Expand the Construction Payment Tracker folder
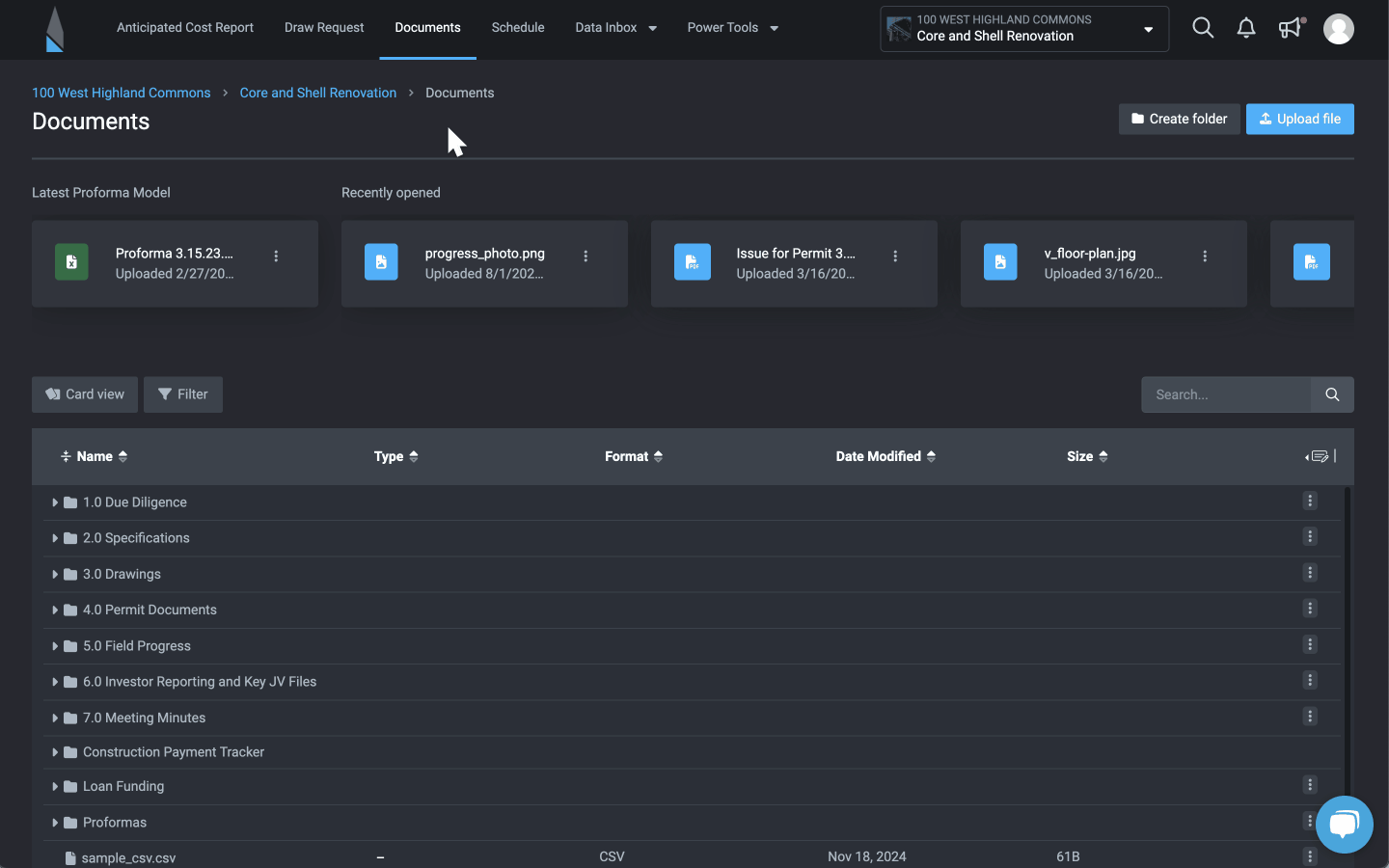1389x868 pixels. pos(55,752)
